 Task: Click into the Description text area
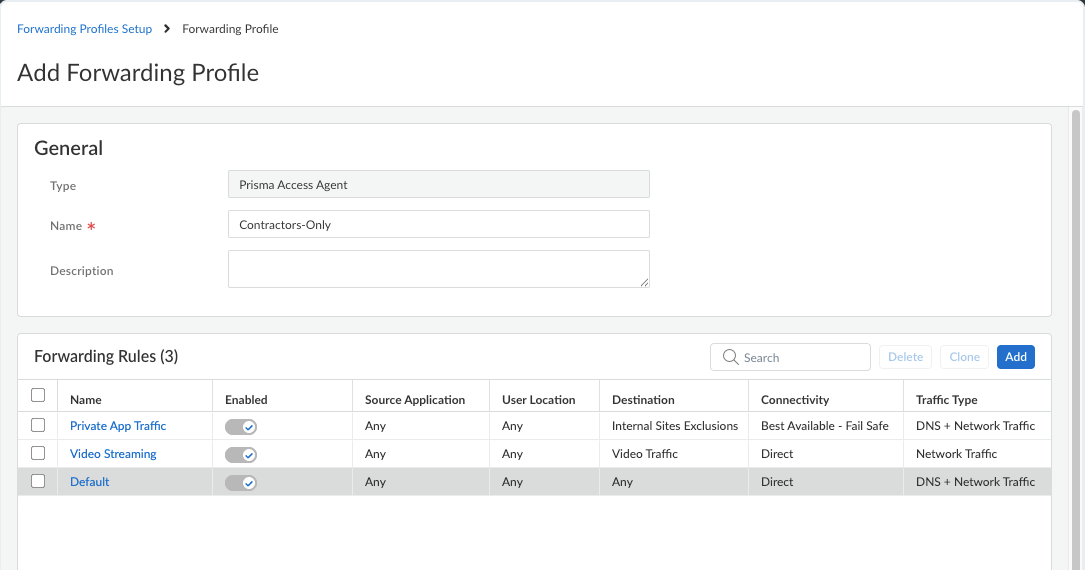click(x=439, y=269)
